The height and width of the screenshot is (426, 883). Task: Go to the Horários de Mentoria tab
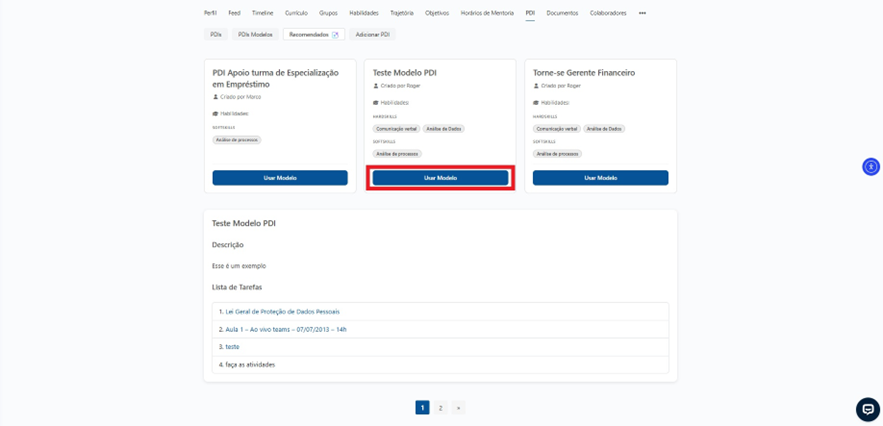coord(487,13)
